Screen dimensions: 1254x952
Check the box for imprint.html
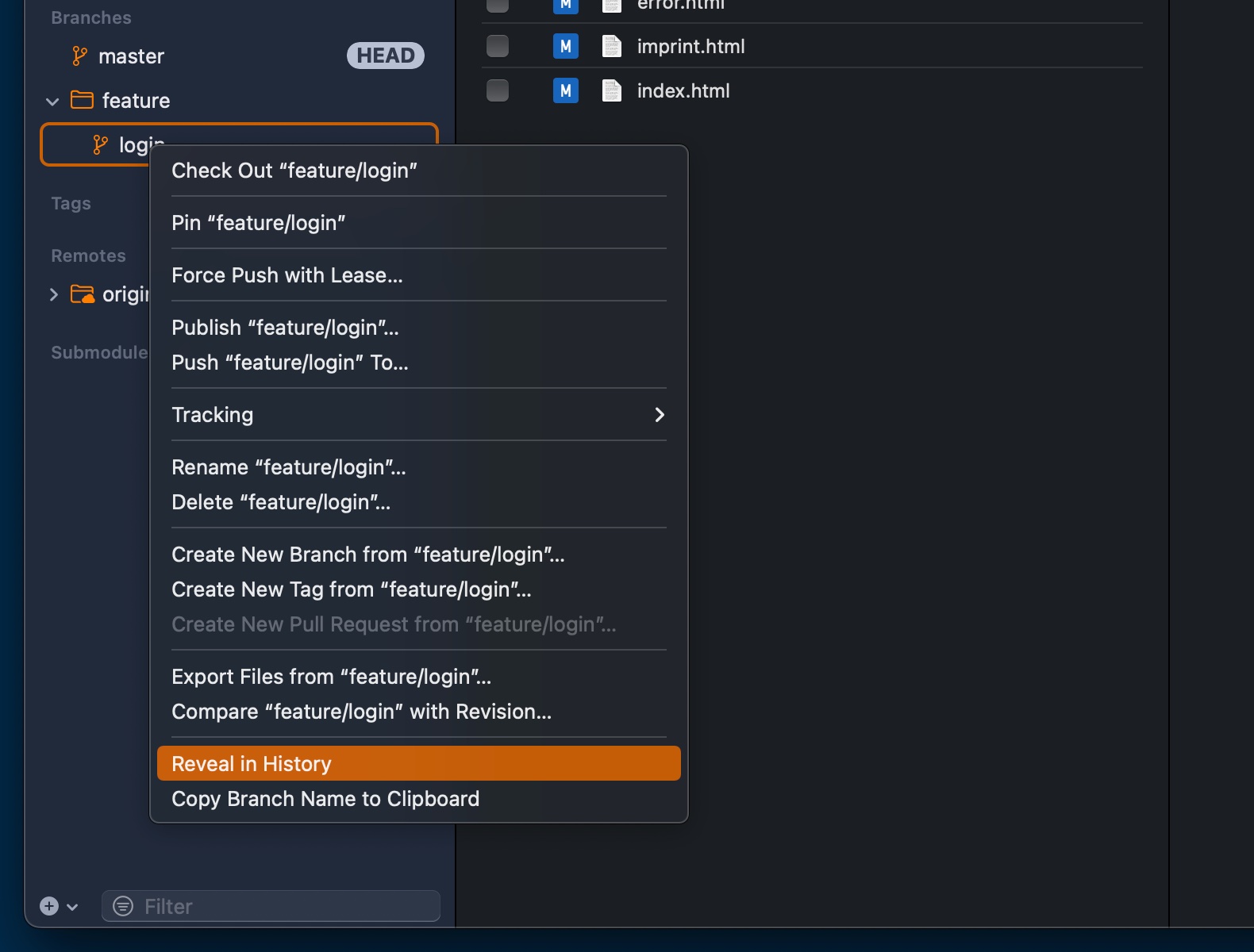pyautogui.click(x=498, y=46)
